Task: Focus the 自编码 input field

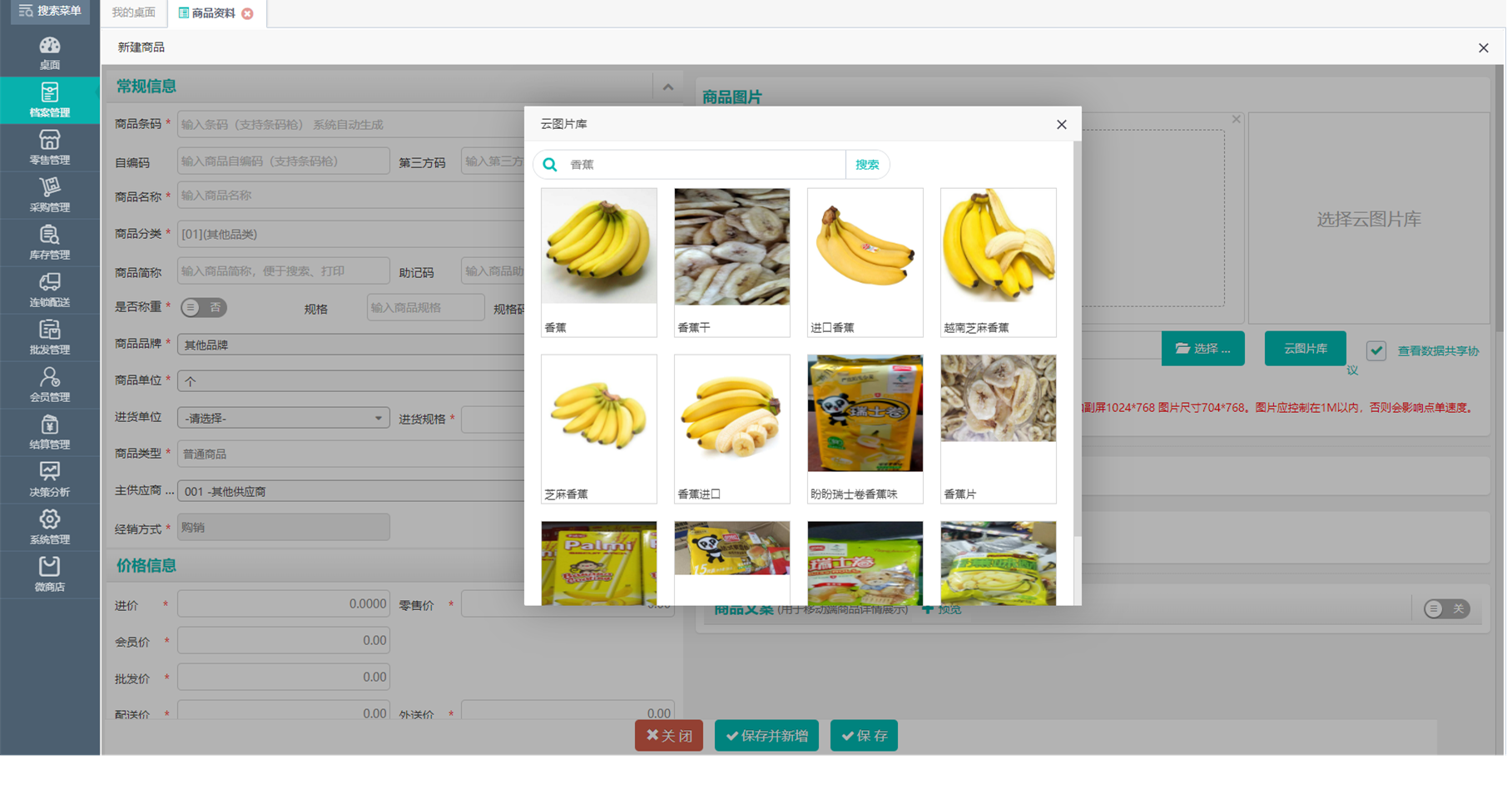Action: point(283,161)
